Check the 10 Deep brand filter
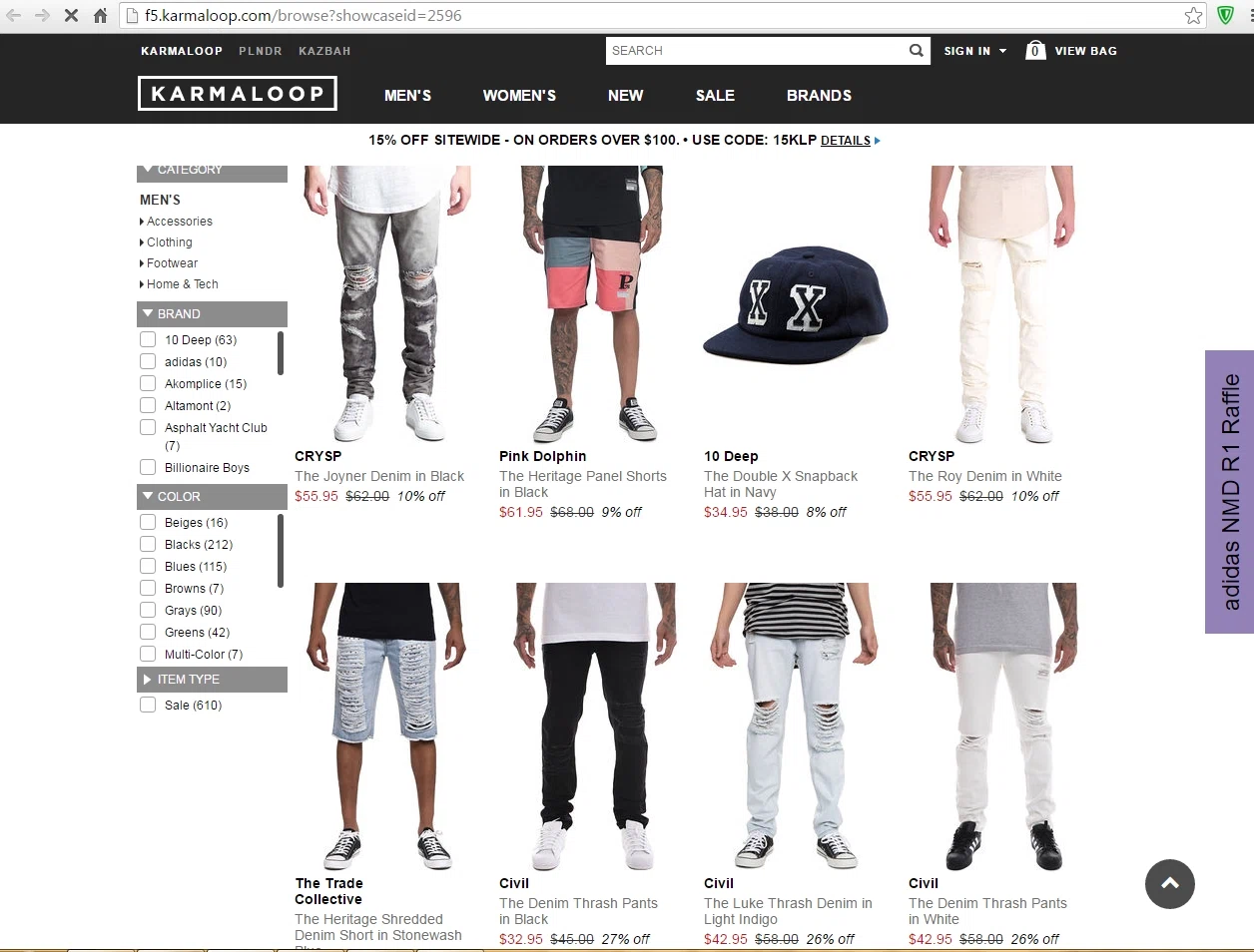The image size is (1254, 952). [x=148, y=340]
